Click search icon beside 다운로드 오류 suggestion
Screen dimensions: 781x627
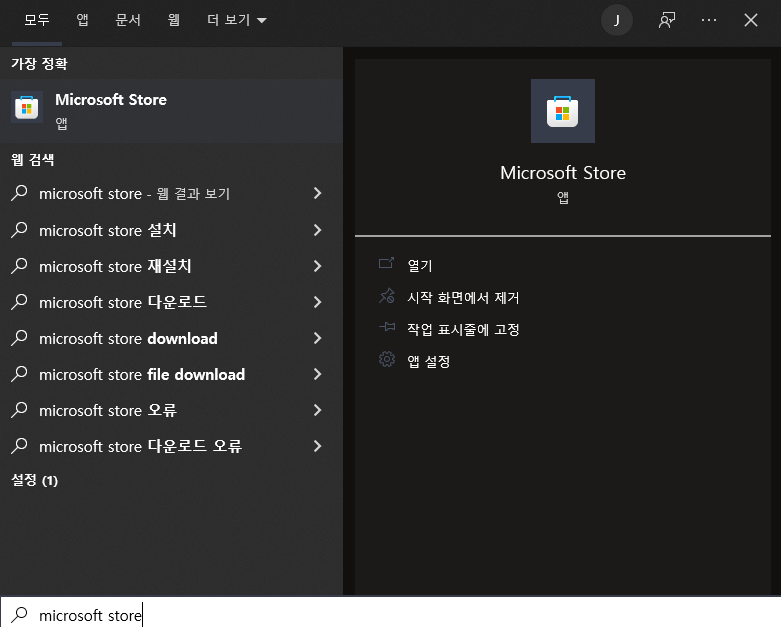19,445
